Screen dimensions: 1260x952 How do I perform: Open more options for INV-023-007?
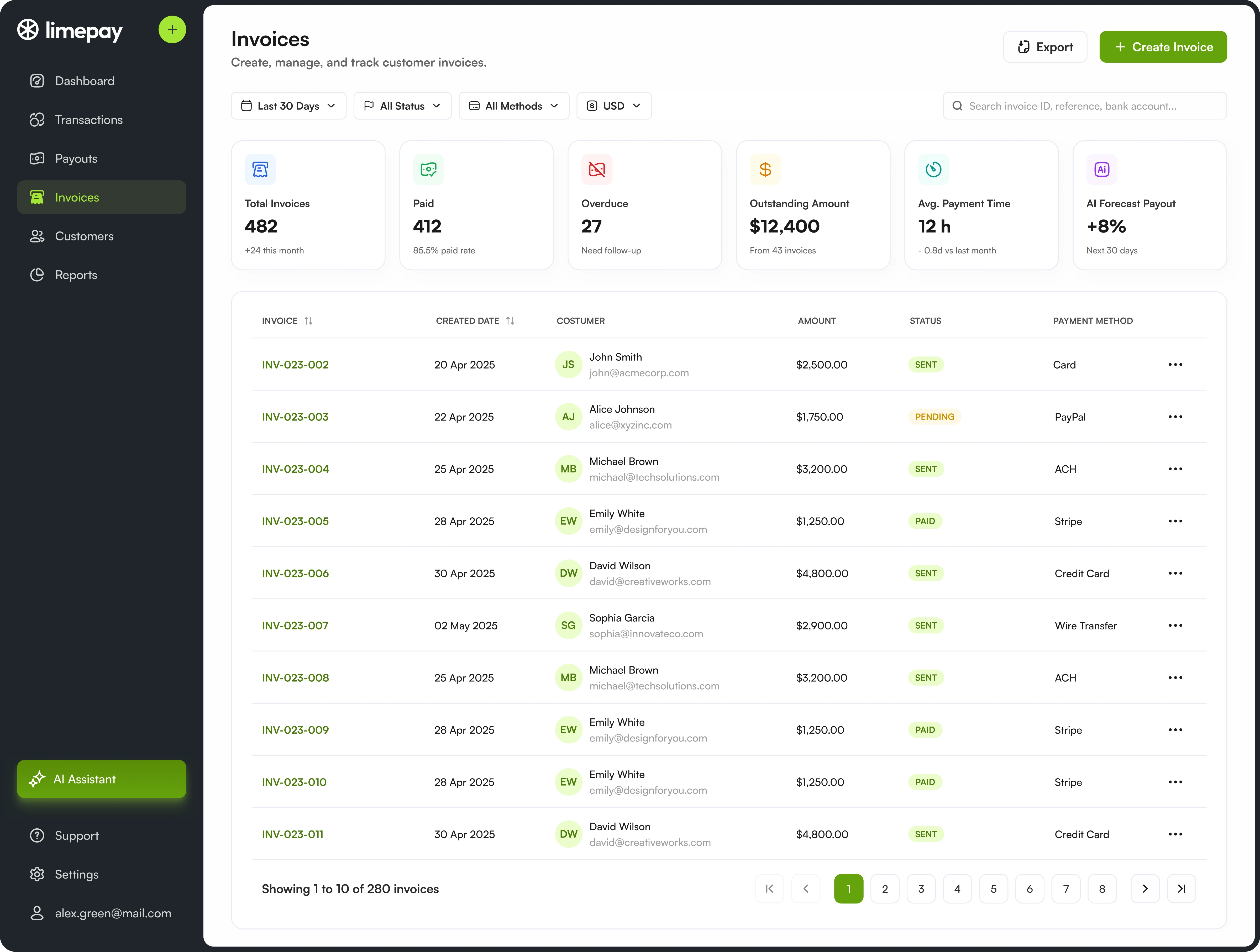click(x=1175, y=625)
